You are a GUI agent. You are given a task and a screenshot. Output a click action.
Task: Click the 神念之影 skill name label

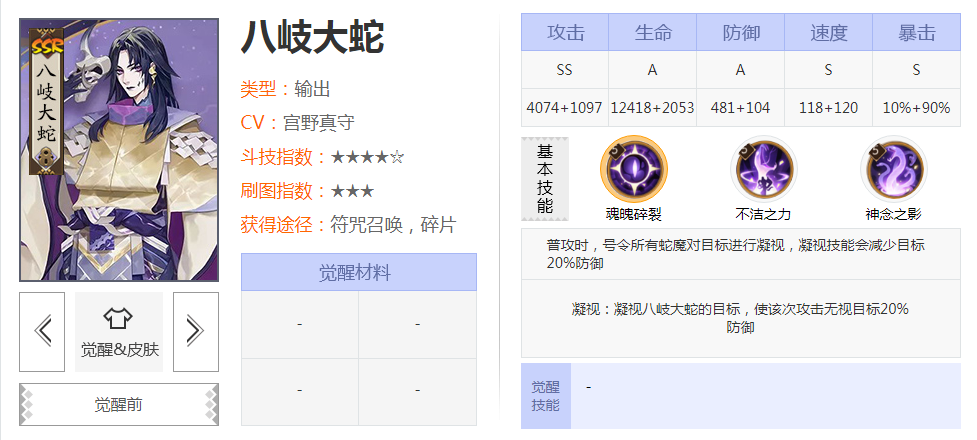coord(894,214)
